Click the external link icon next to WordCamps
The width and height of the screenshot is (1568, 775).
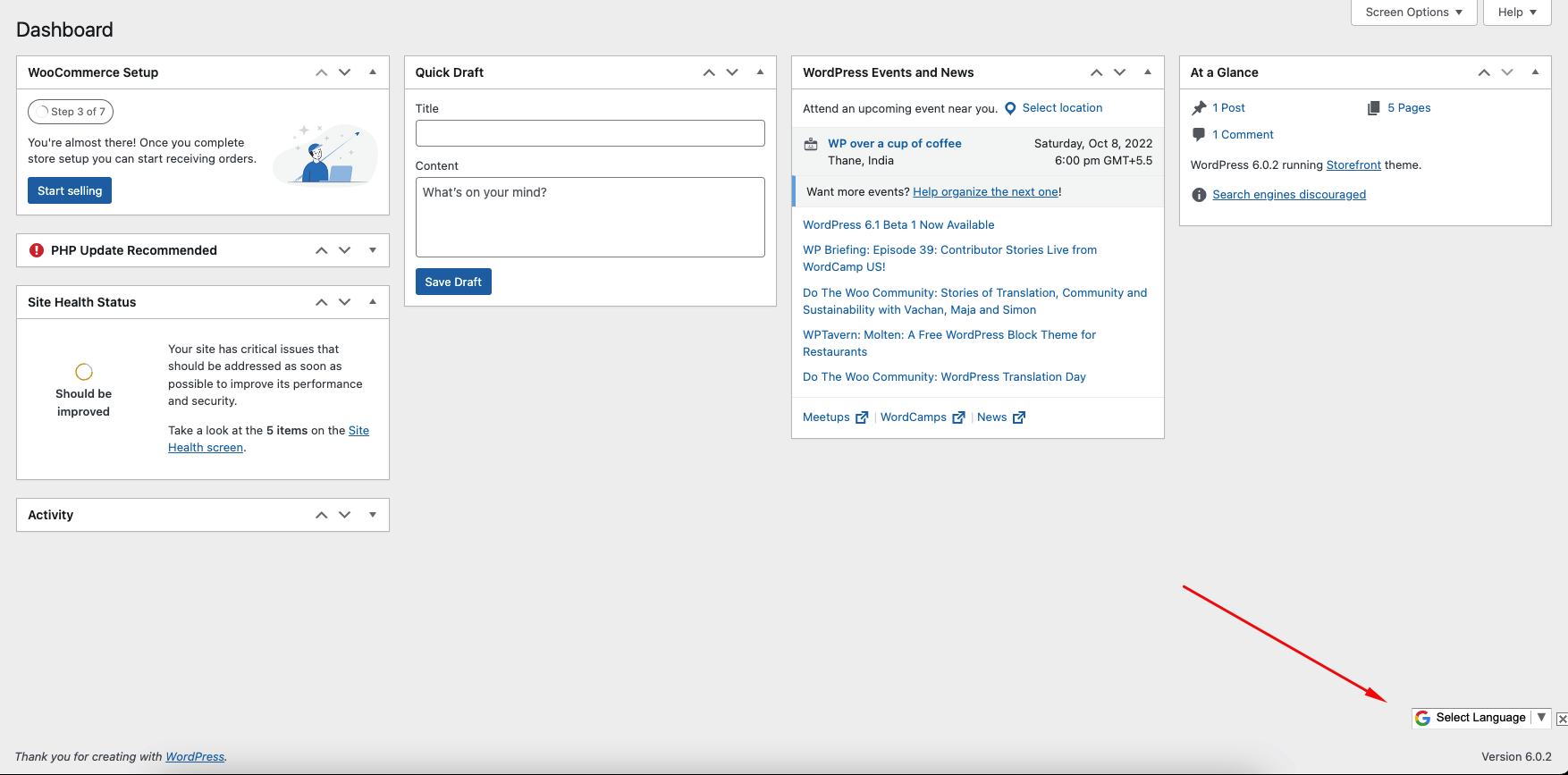pyautogui.click(x=958, y=417)
